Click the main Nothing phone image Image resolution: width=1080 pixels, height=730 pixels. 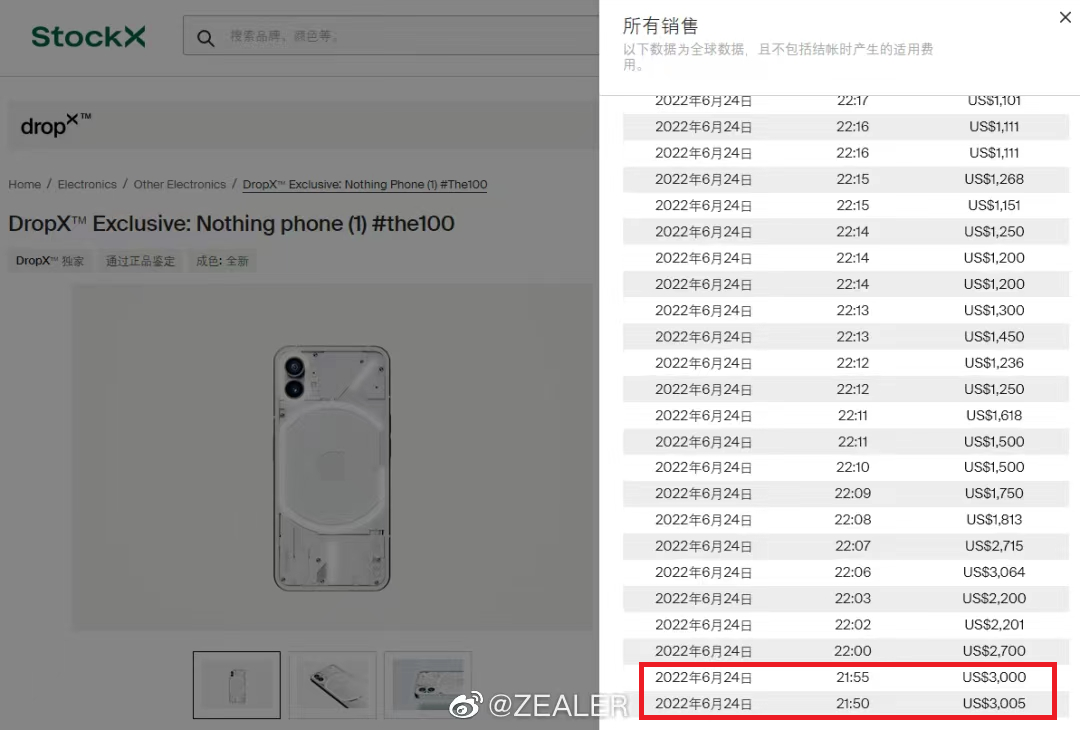point(332,468)
